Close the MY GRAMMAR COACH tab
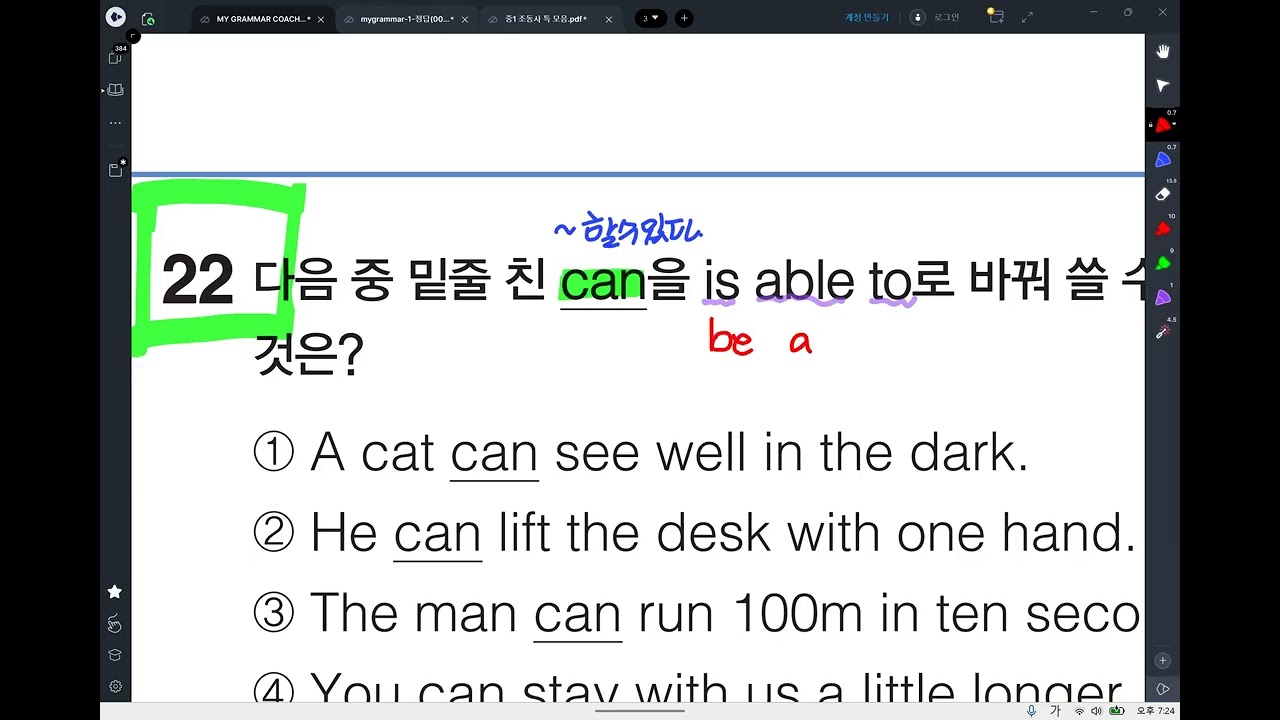This screenshot has height=720, width=1280. 323,19
